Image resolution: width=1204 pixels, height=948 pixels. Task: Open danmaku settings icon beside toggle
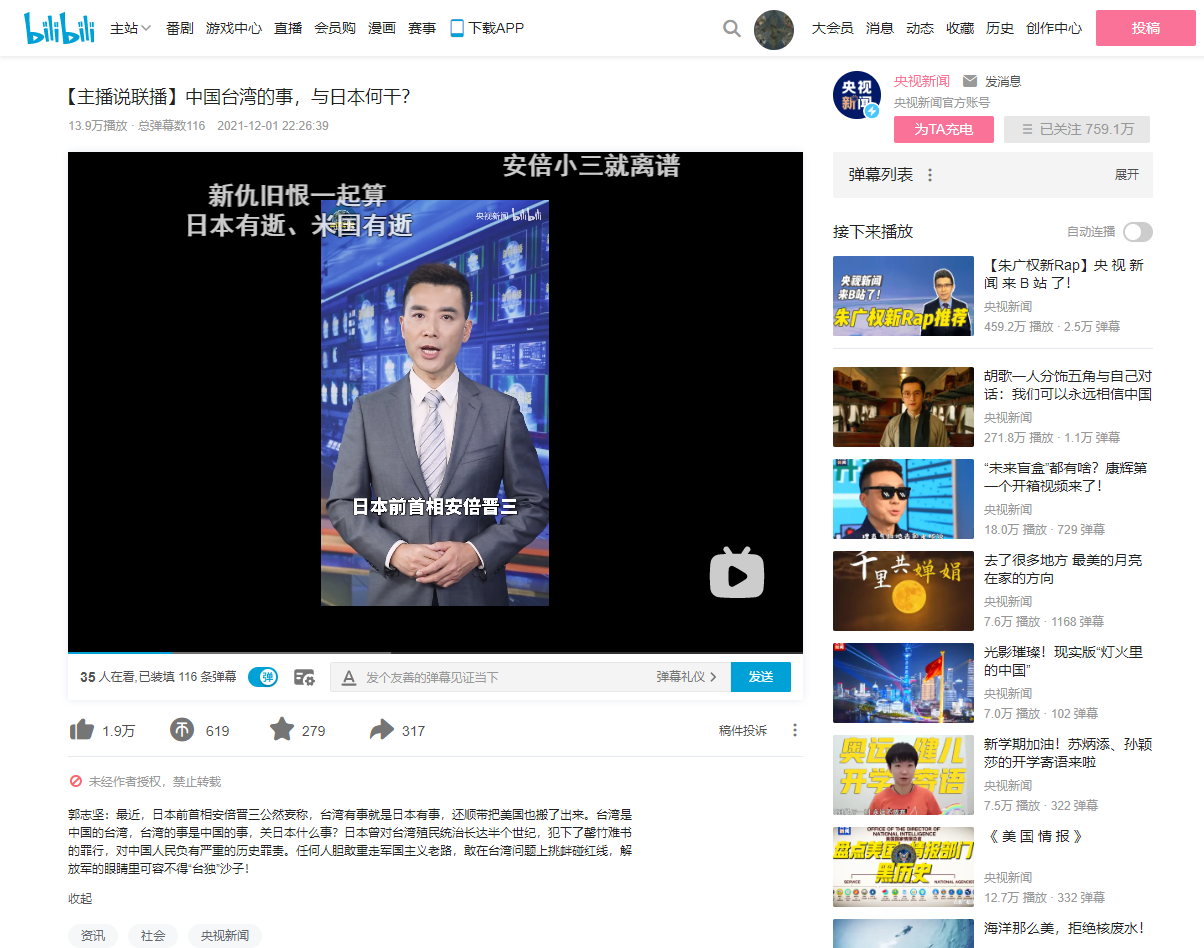click(304, 677)
